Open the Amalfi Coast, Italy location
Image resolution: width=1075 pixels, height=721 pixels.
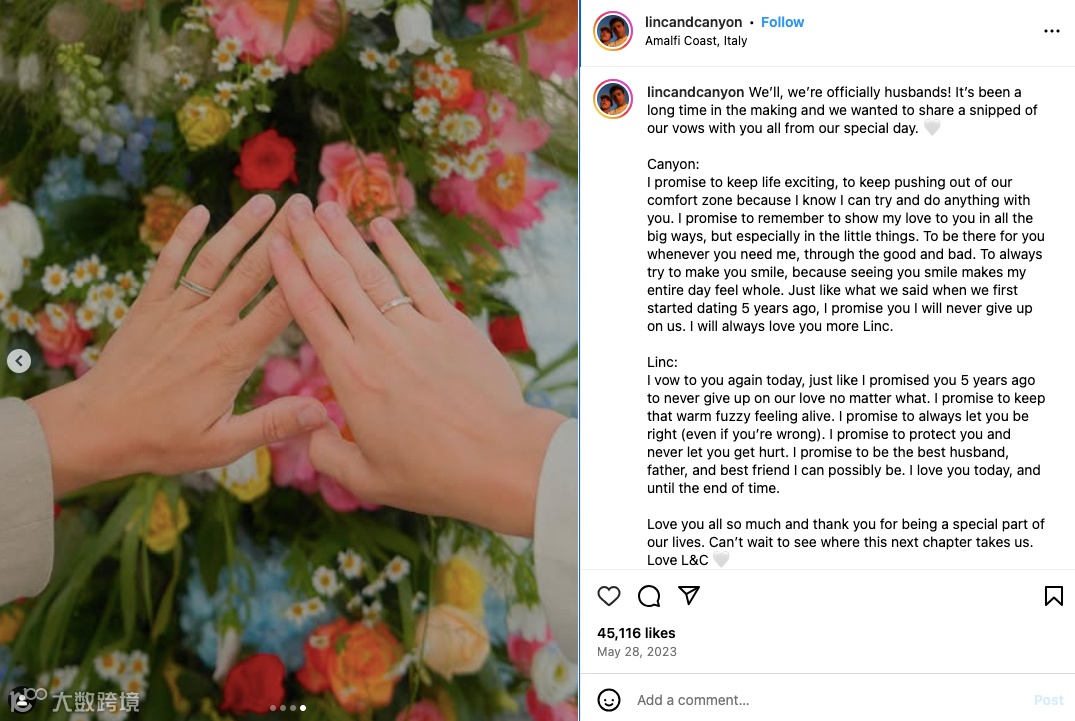click(696, 40)
